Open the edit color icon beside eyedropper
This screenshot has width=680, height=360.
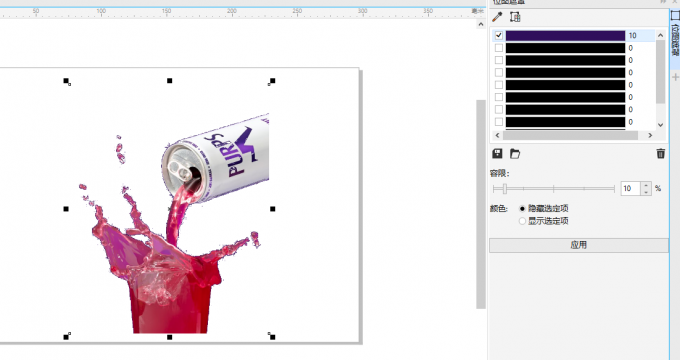coord(515,17)
